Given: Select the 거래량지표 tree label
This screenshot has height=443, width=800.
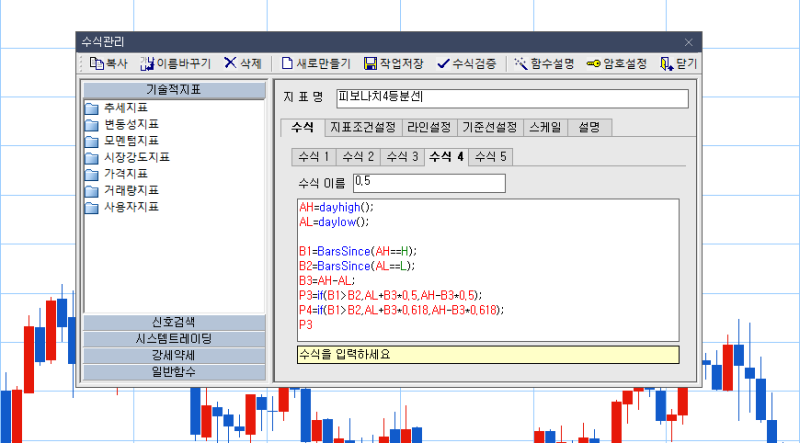Looking at the screenshot, I should click(131, 190).
